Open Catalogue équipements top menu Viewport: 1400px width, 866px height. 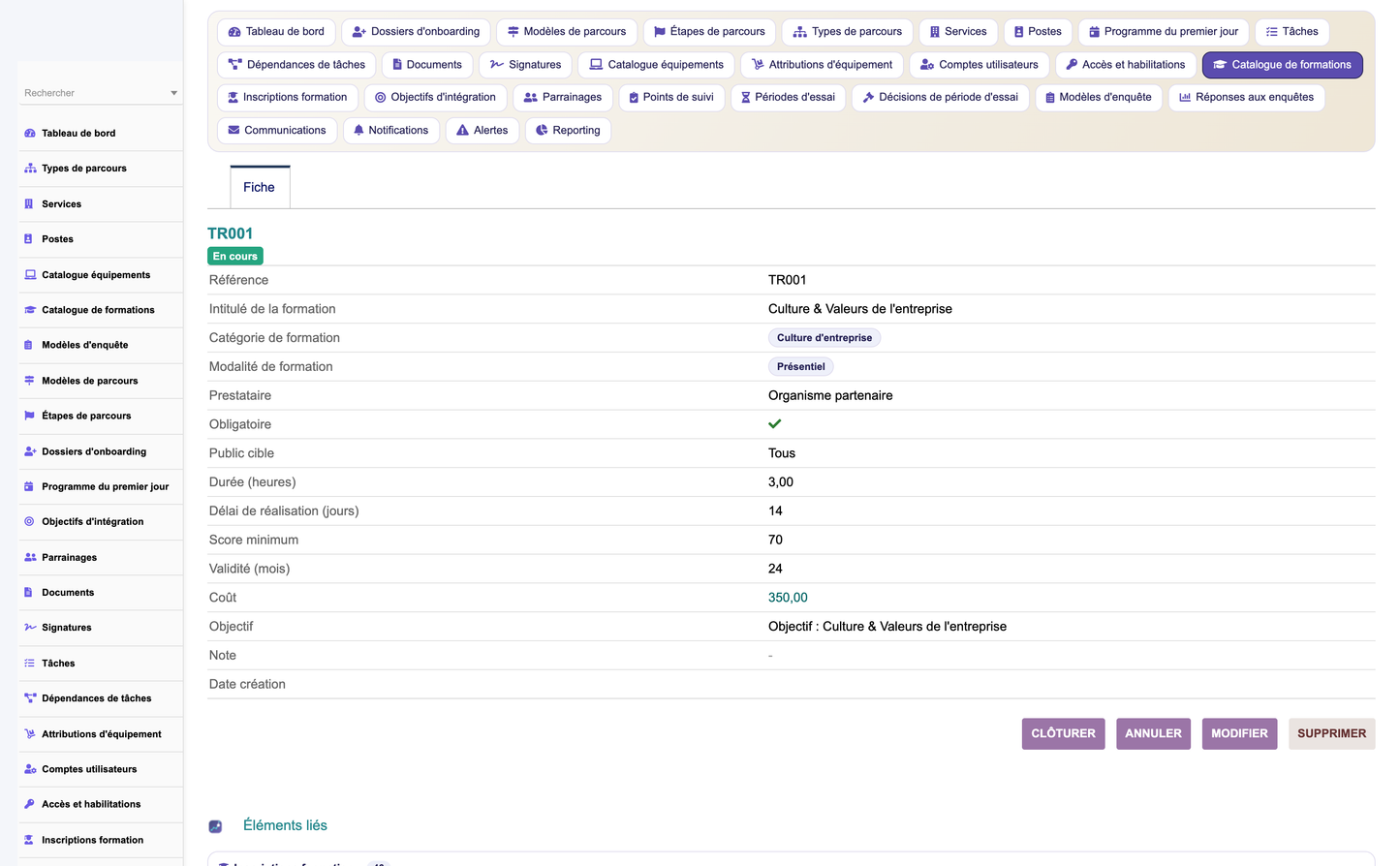656,65
